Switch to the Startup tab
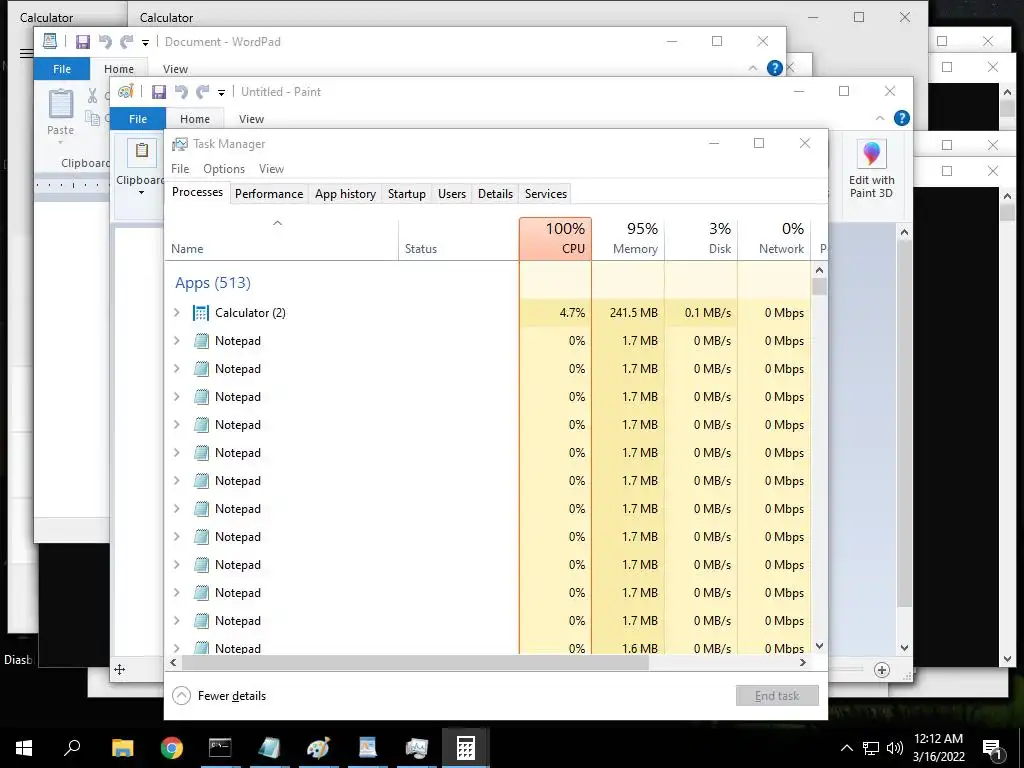 point(407,194)
